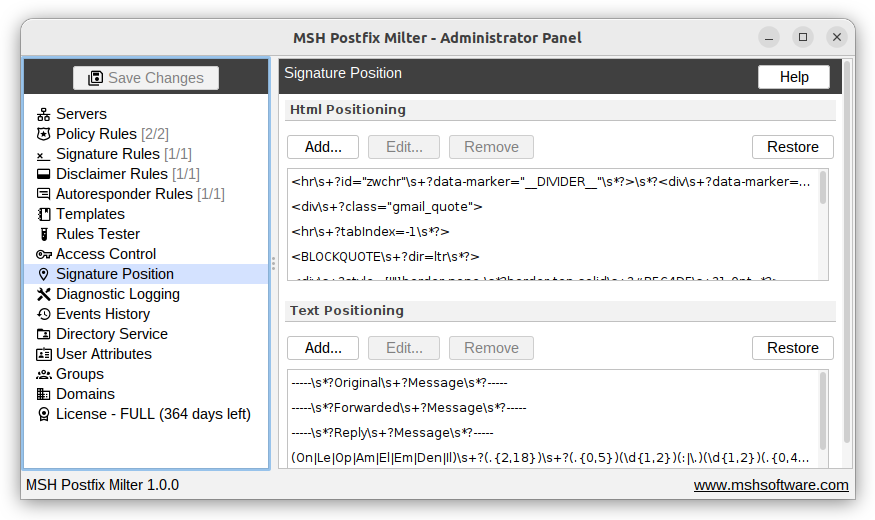Click the Servers network icon
This screenshot has width=875, height=520.
click(44, 114)
